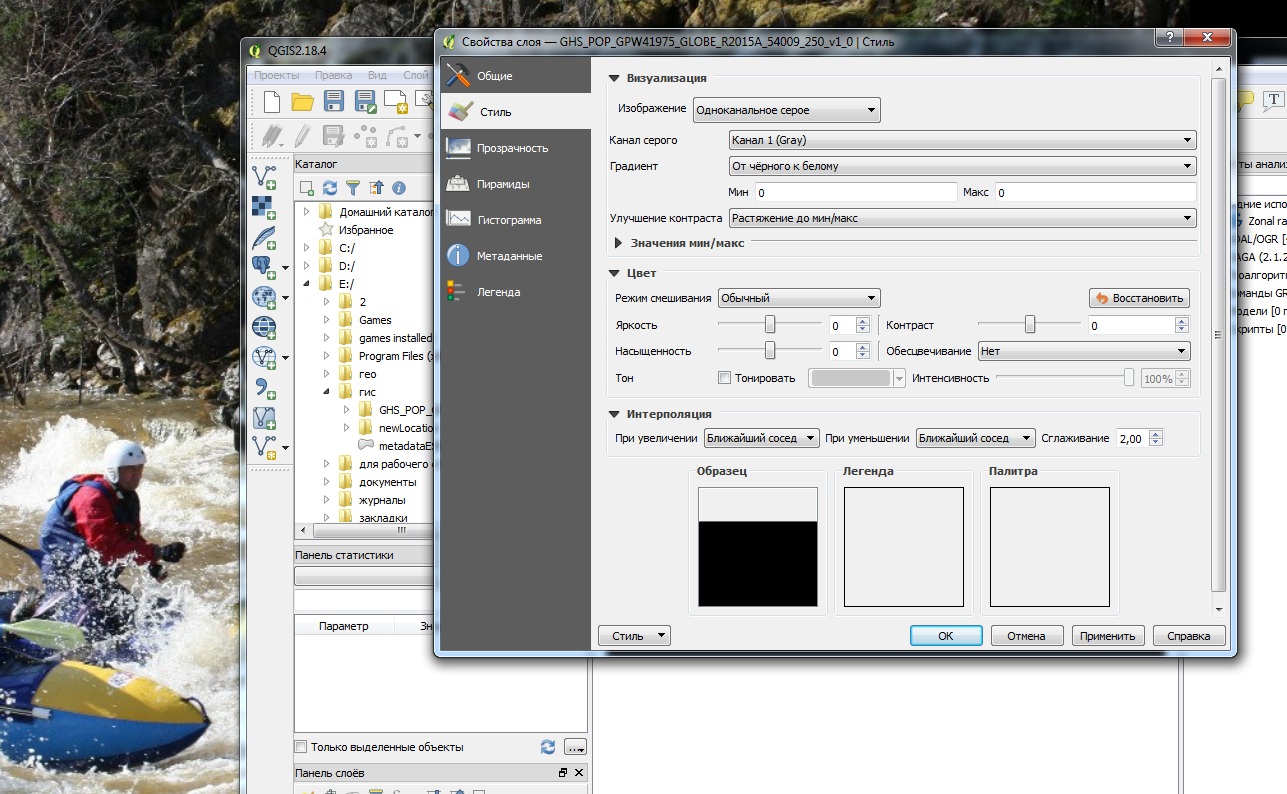
Task: Expand the Значения мин/макс section
Action: [x=620, y=243]
